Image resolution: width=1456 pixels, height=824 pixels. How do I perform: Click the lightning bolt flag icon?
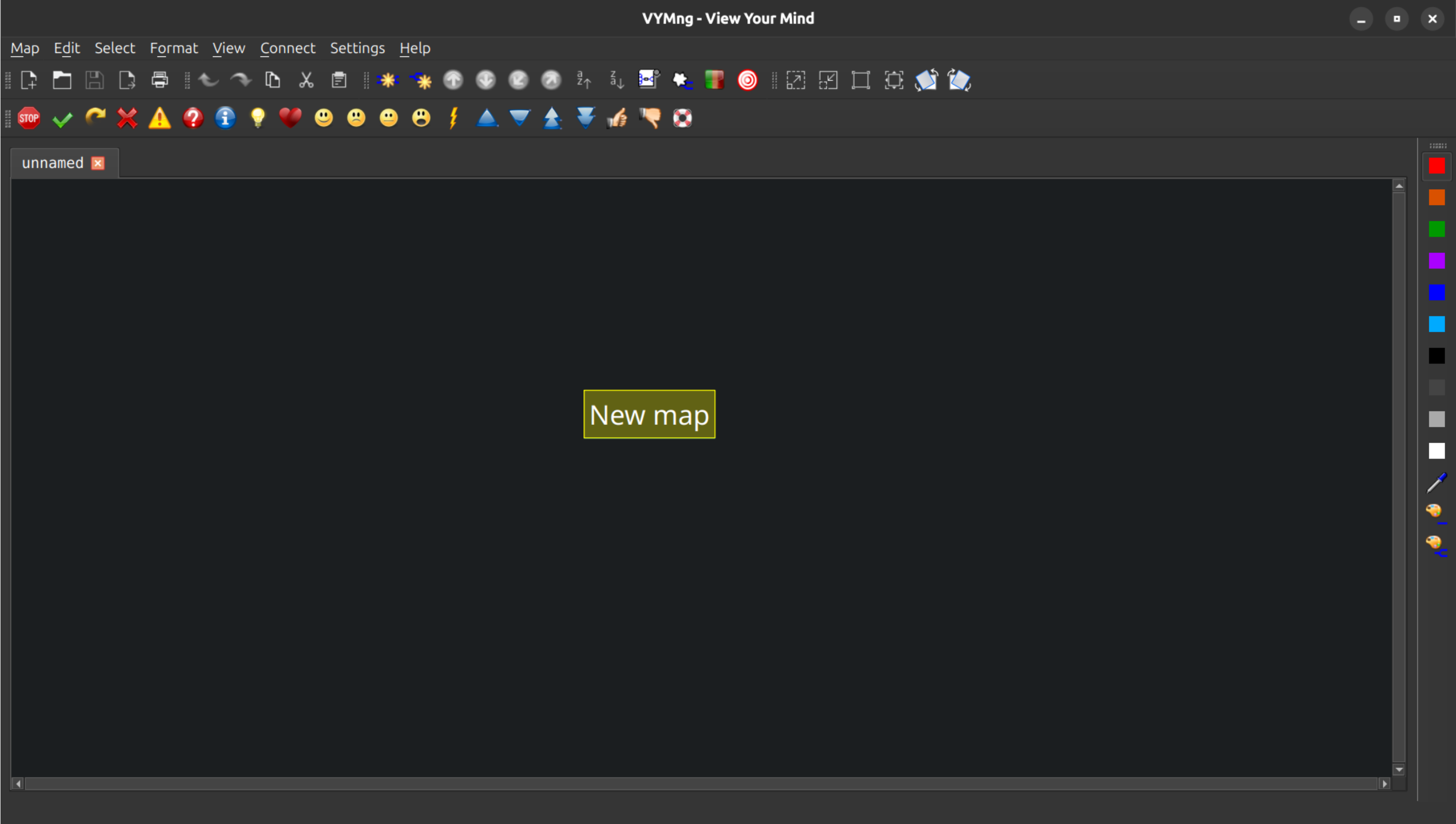click(x=453, y=118)
